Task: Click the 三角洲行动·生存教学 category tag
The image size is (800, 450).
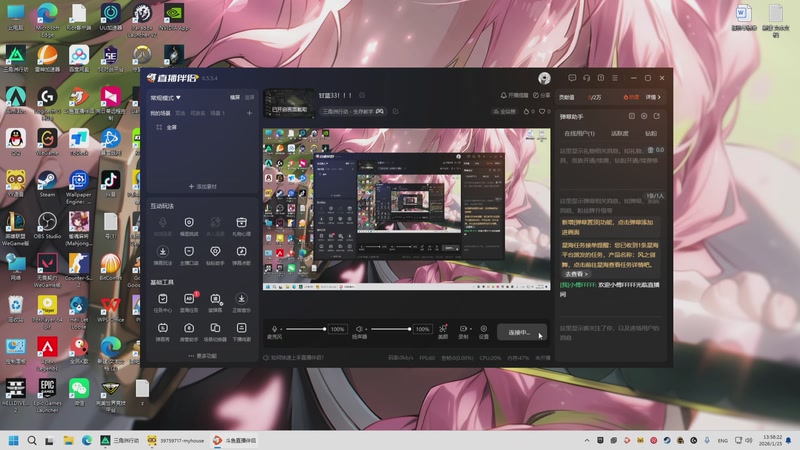Action: click(x=353, y=111)
